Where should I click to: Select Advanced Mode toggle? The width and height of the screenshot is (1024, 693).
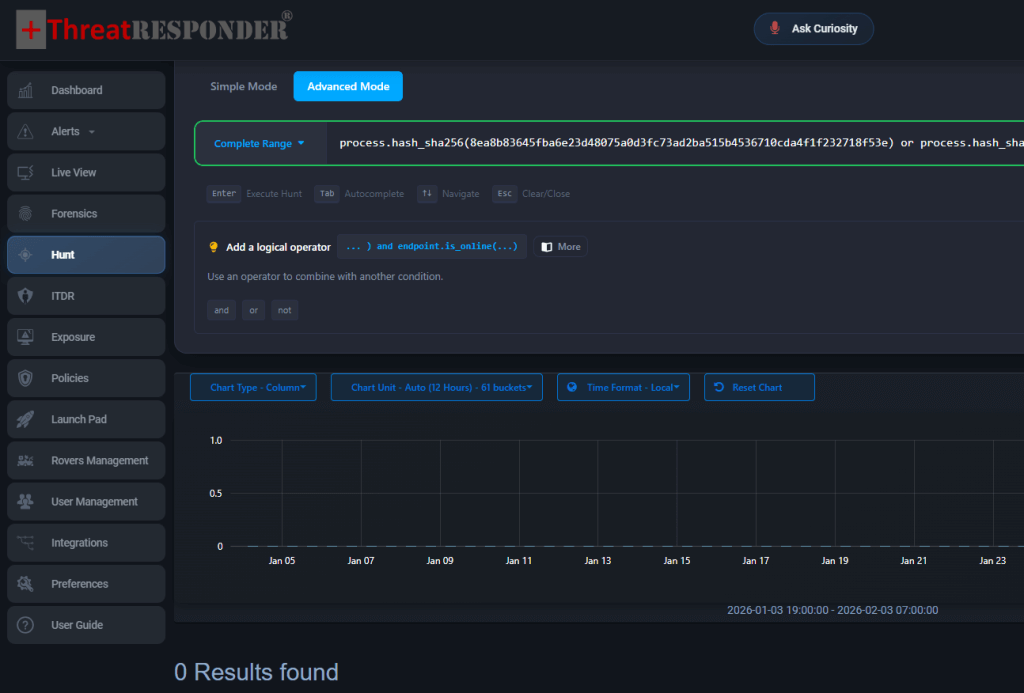347,87
